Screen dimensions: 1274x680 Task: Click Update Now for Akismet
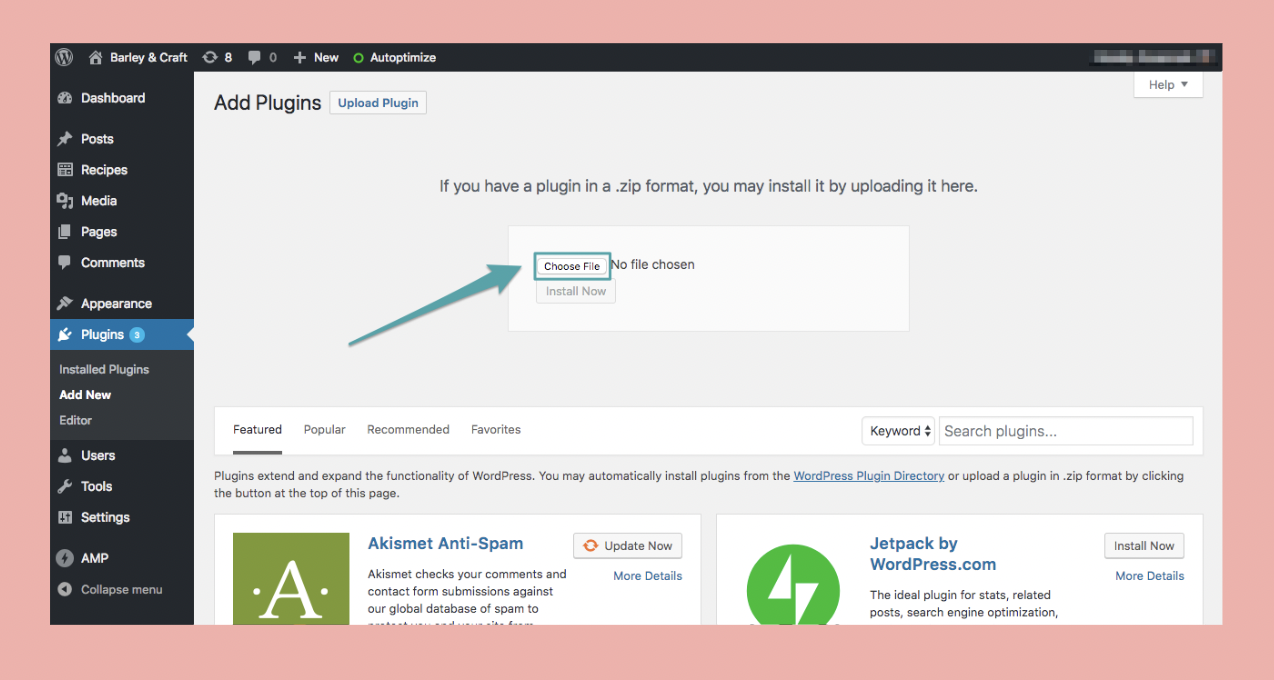click(x=628, y=546)
